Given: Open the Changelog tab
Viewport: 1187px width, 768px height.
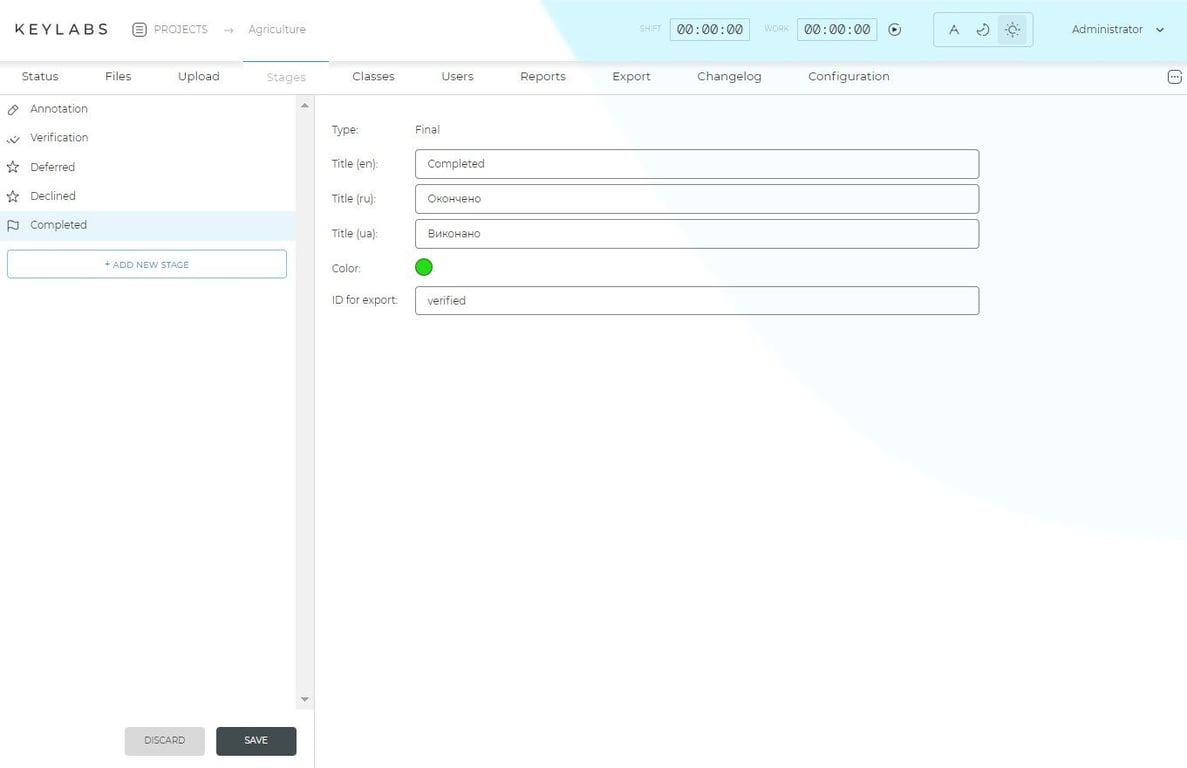Looking at the screenshot, I should click(729, 76).
